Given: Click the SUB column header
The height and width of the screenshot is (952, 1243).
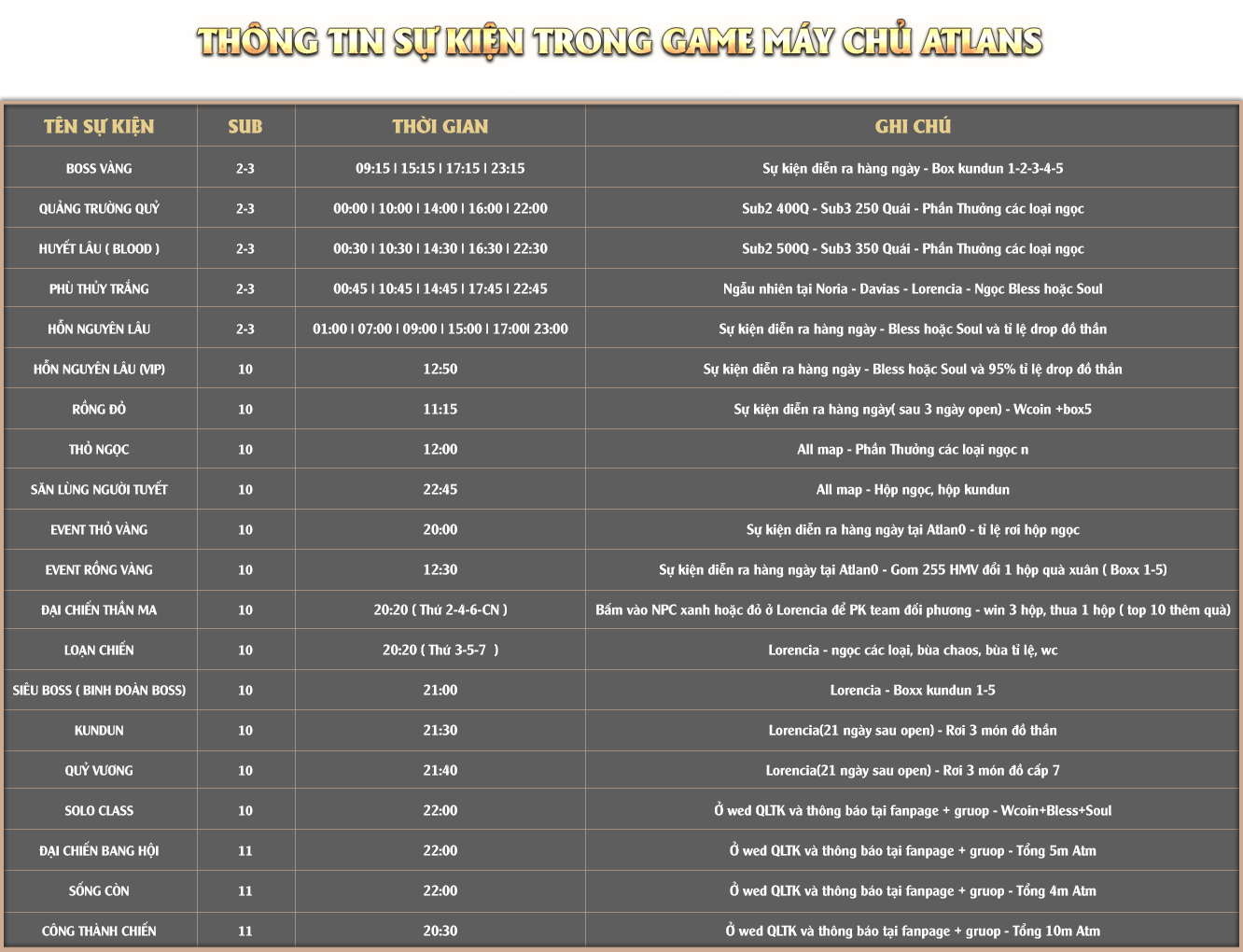Looking at the screenshot, I should point(245,126).
